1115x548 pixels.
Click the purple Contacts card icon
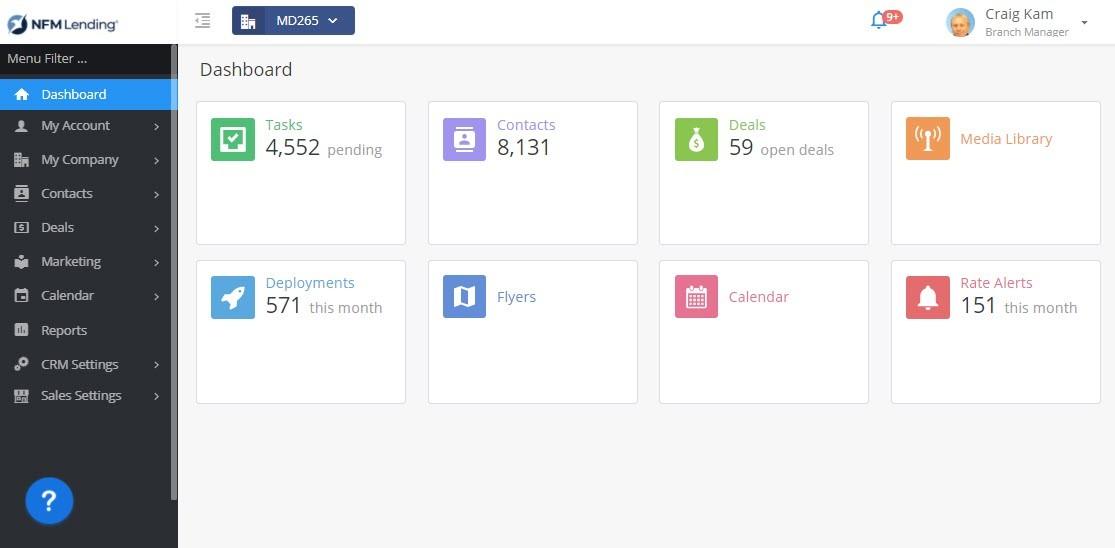pos(464,139)
